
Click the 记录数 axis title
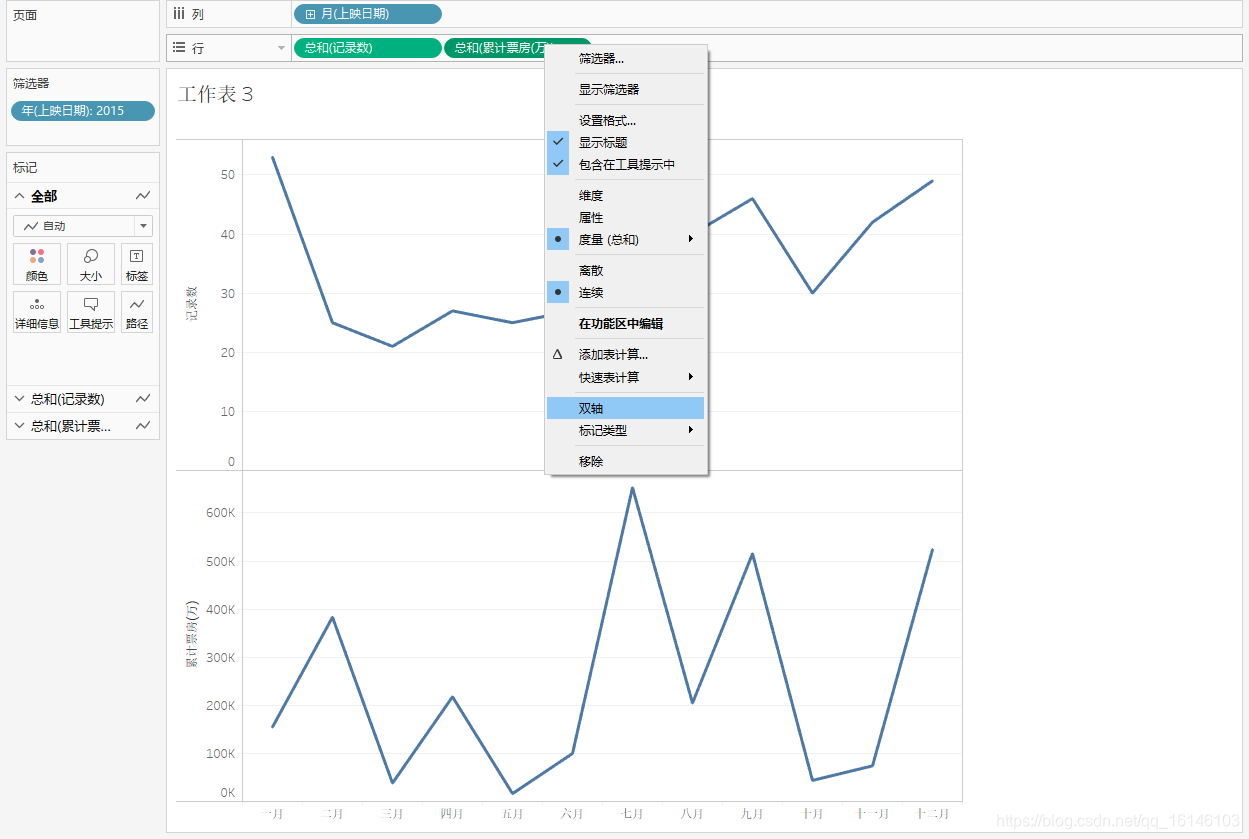pyautogui.click(x=191, y=304)
